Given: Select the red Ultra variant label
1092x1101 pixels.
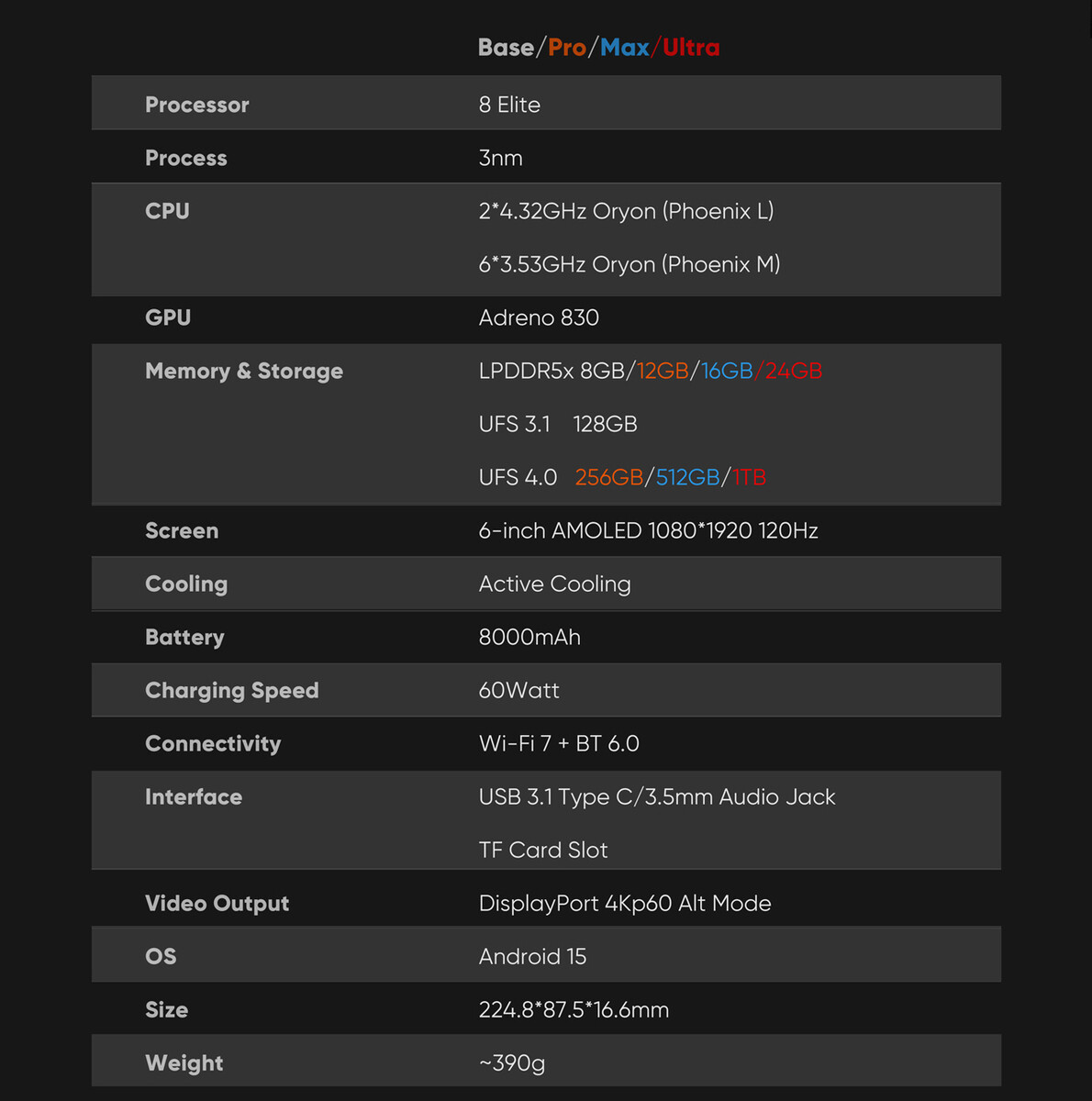Looking at the screenshot, I should [x=691, y=48].
